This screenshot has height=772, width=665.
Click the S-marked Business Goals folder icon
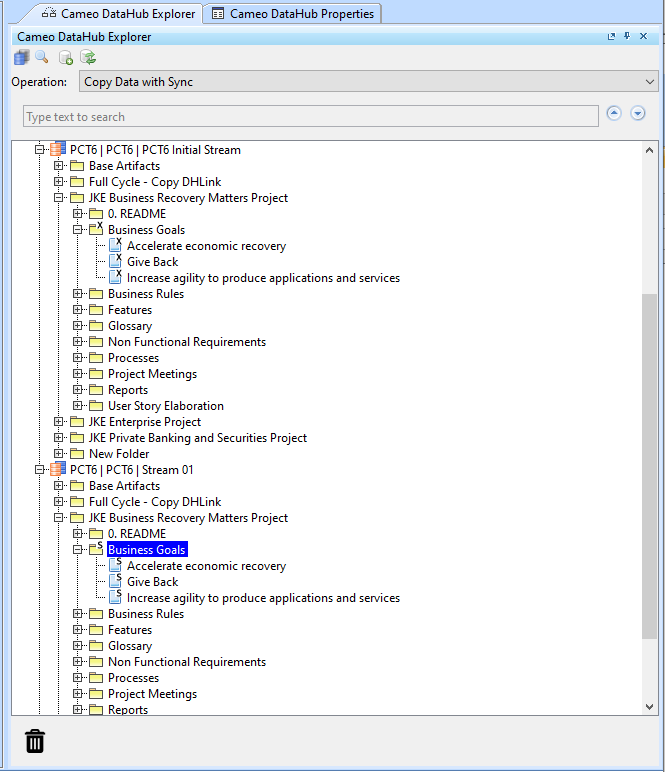[96, 549]
